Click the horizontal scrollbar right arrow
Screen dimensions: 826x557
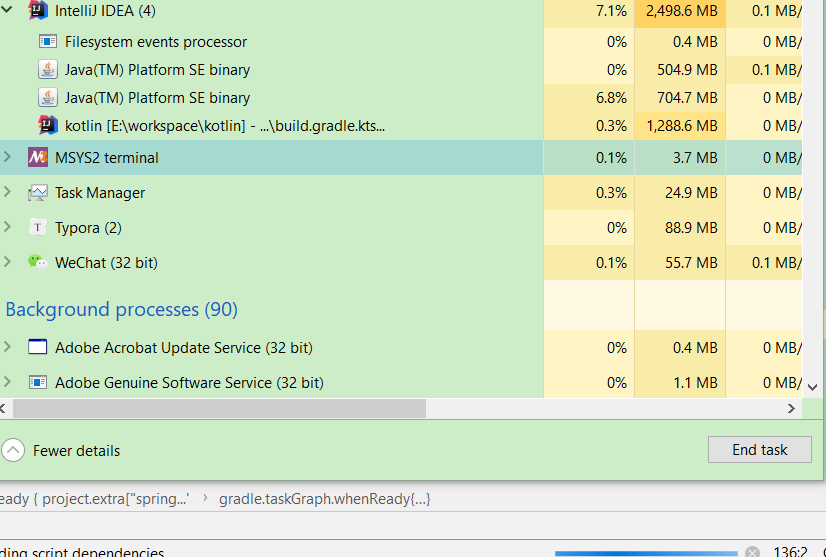791,408
